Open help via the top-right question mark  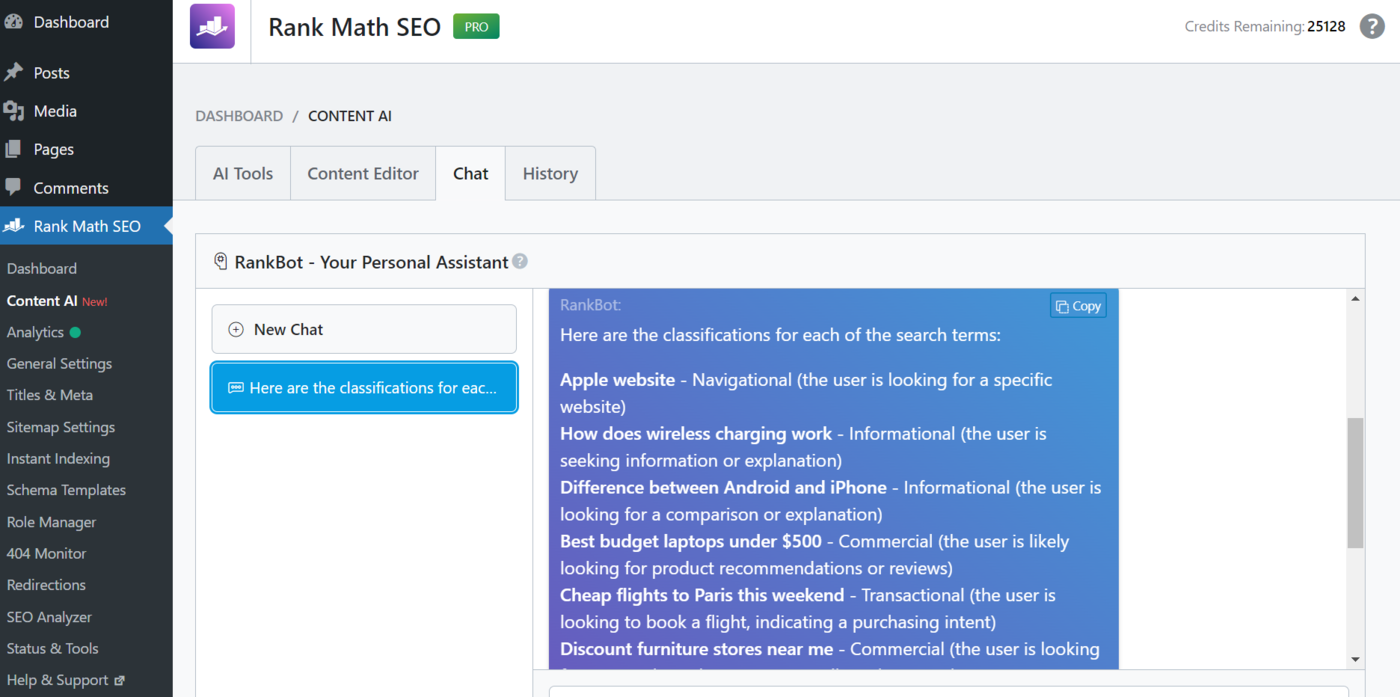1372,27
